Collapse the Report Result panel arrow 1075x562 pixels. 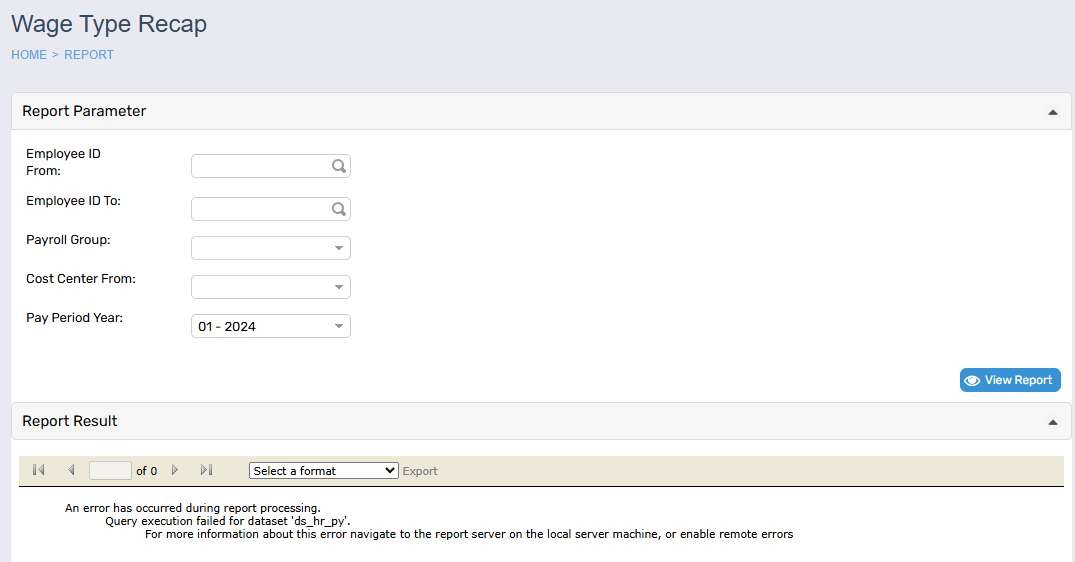pos(1052,422)
